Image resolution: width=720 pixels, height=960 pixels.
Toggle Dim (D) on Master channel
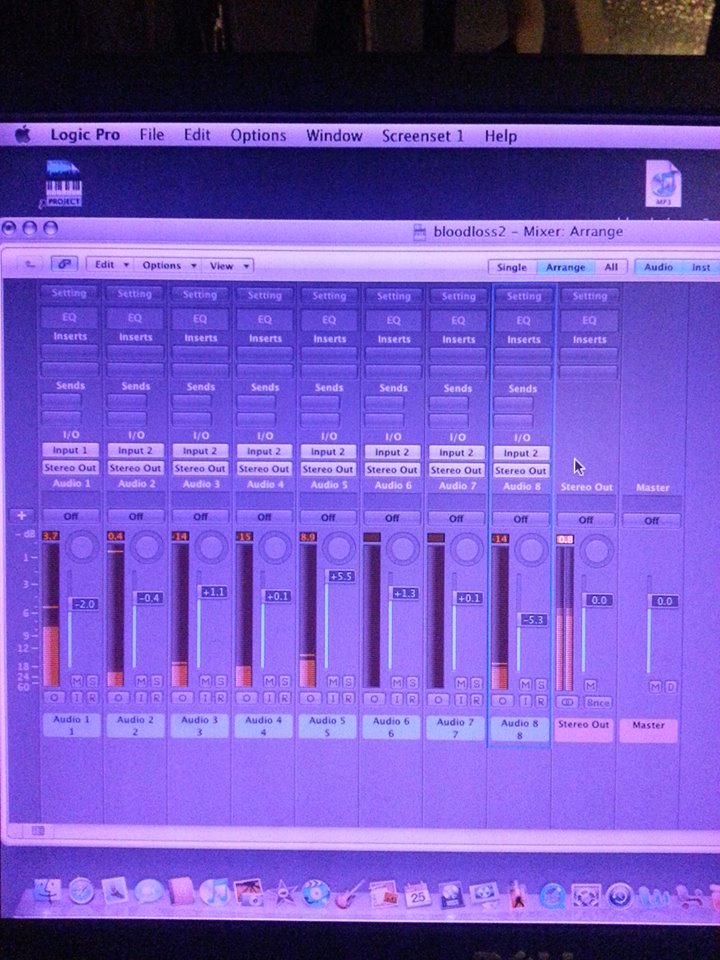point(671,686)
